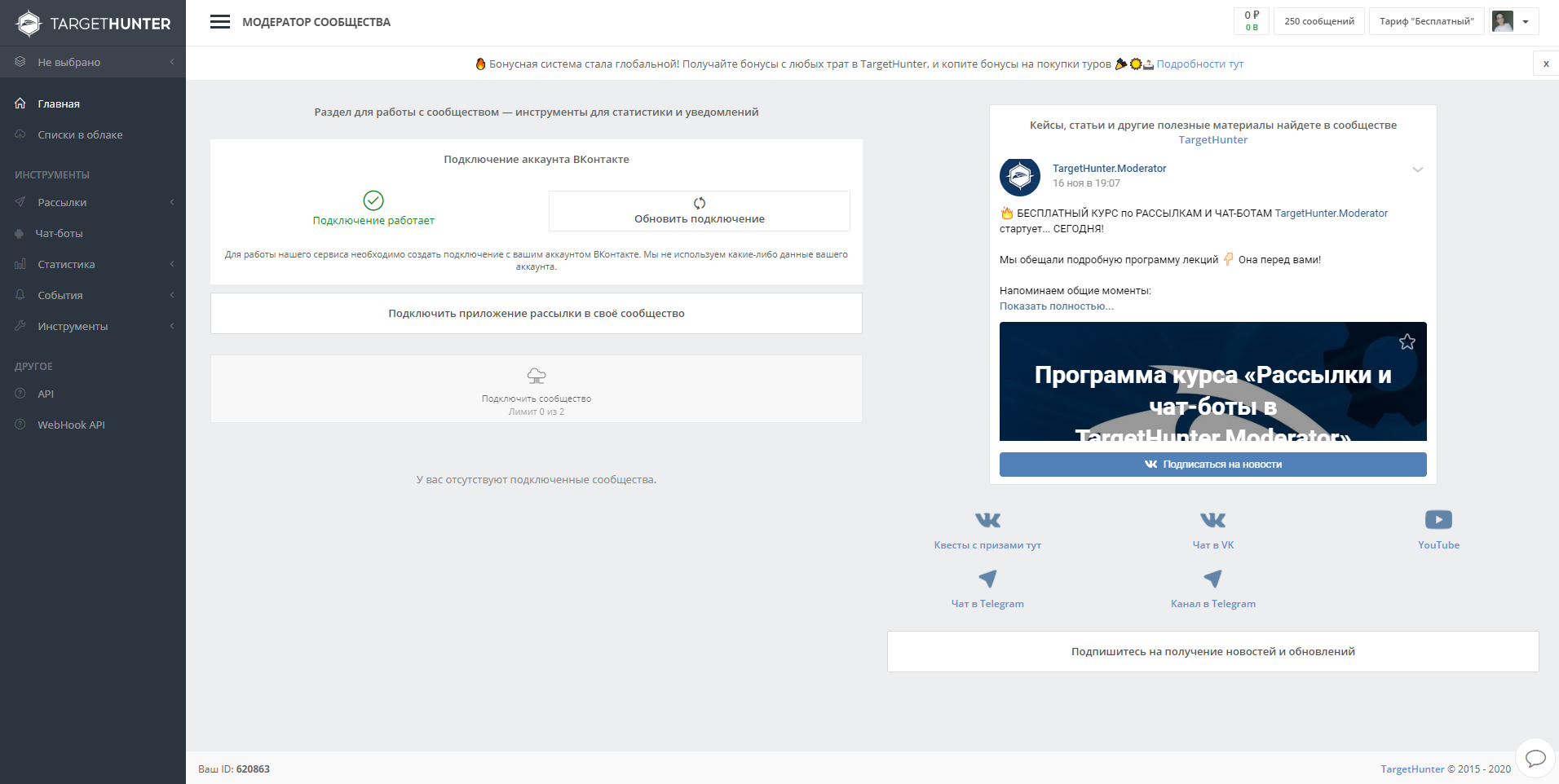
Task: Click the paper-plane icon beside Рассылки
Action: coord(20,202)
